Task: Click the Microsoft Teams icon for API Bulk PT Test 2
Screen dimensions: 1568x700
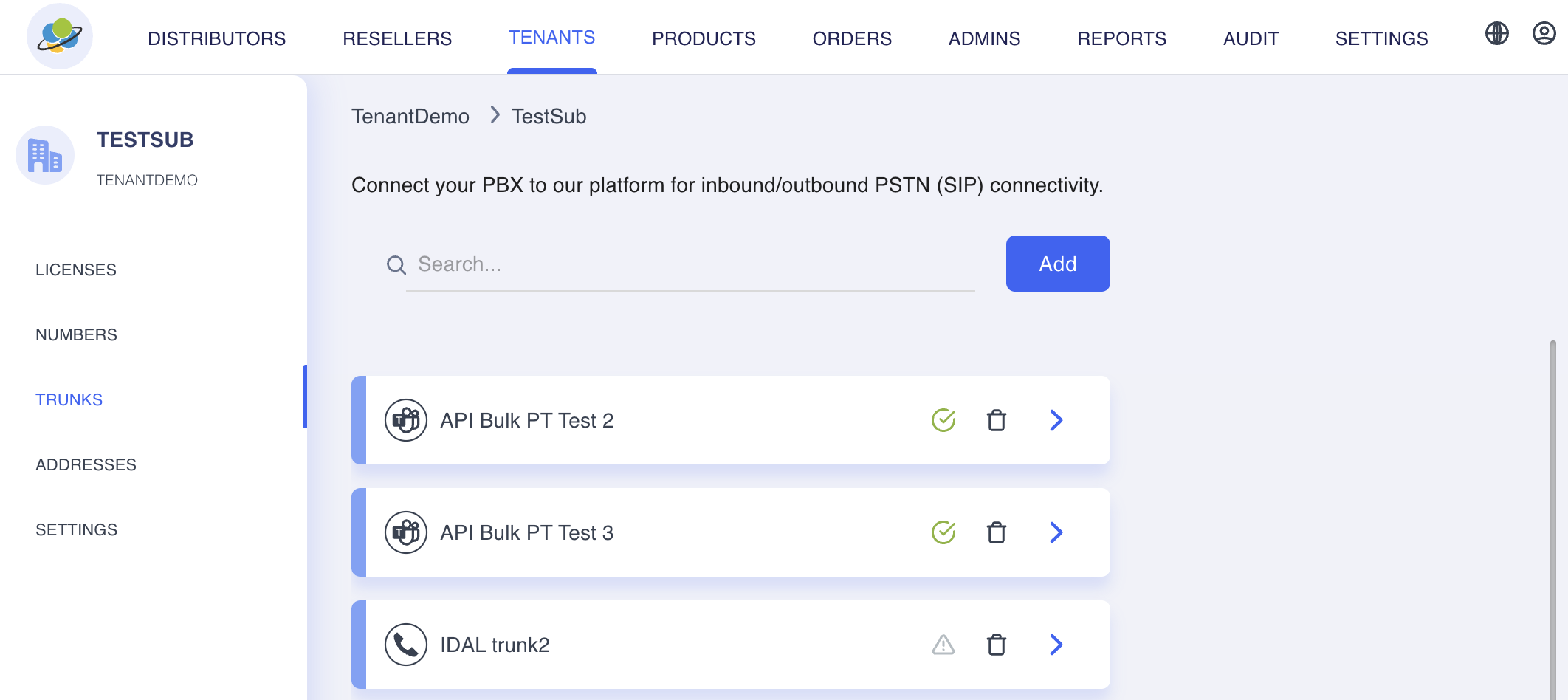Action: pyautogui.click(x=405, y=419)
